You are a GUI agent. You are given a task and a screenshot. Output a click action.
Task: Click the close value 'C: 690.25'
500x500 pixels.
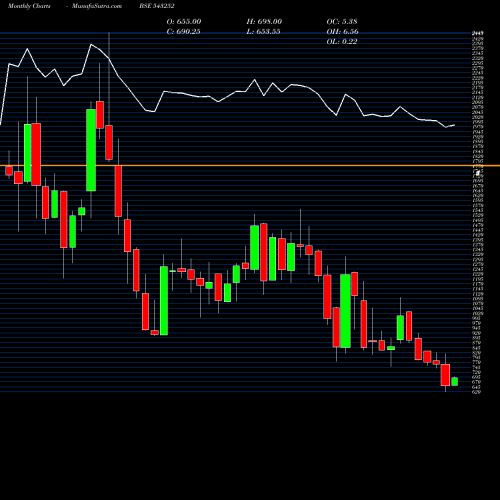tap(183, 31)
